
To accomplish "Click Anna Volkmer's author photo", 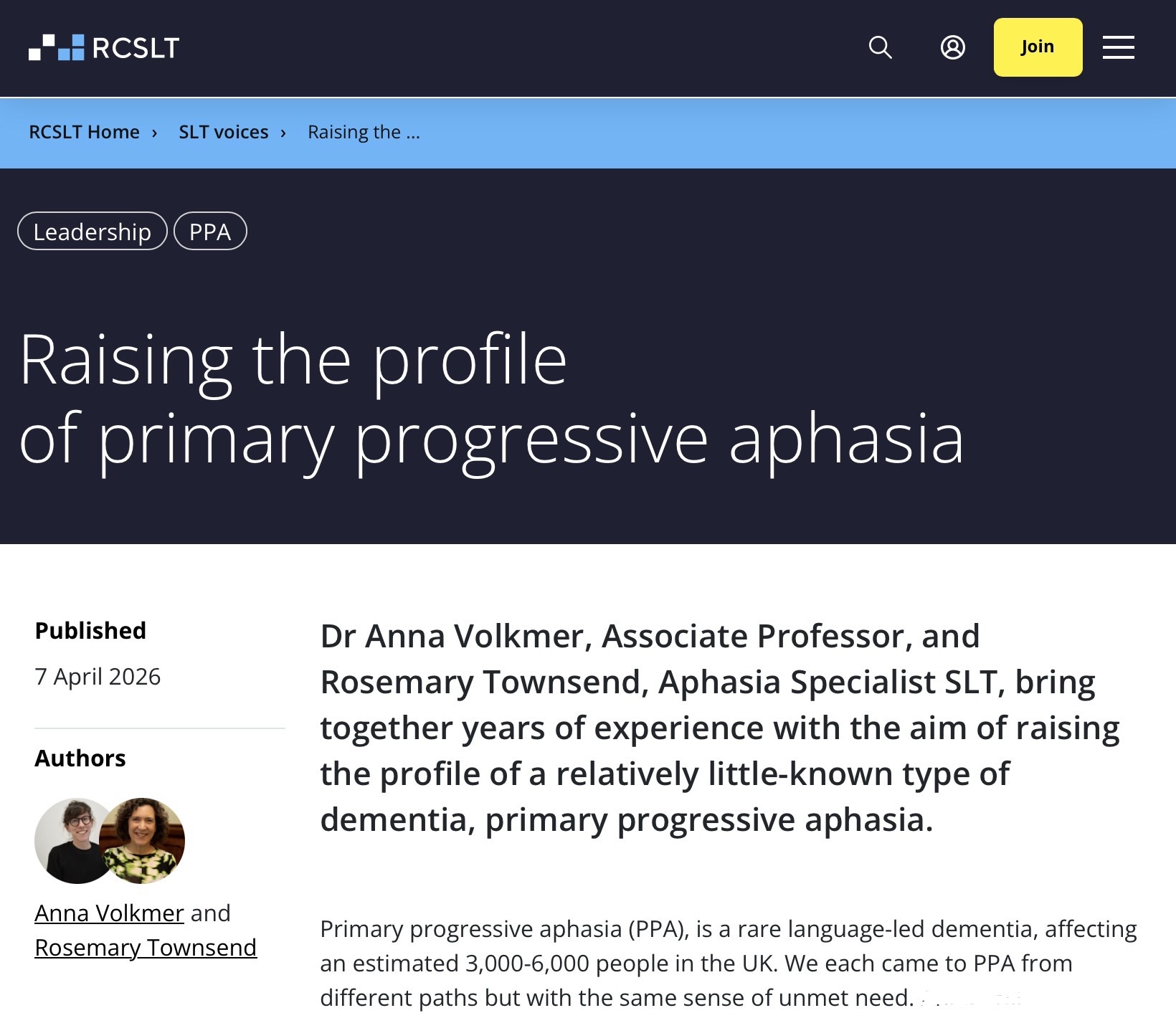I will (x=70, y=840).
